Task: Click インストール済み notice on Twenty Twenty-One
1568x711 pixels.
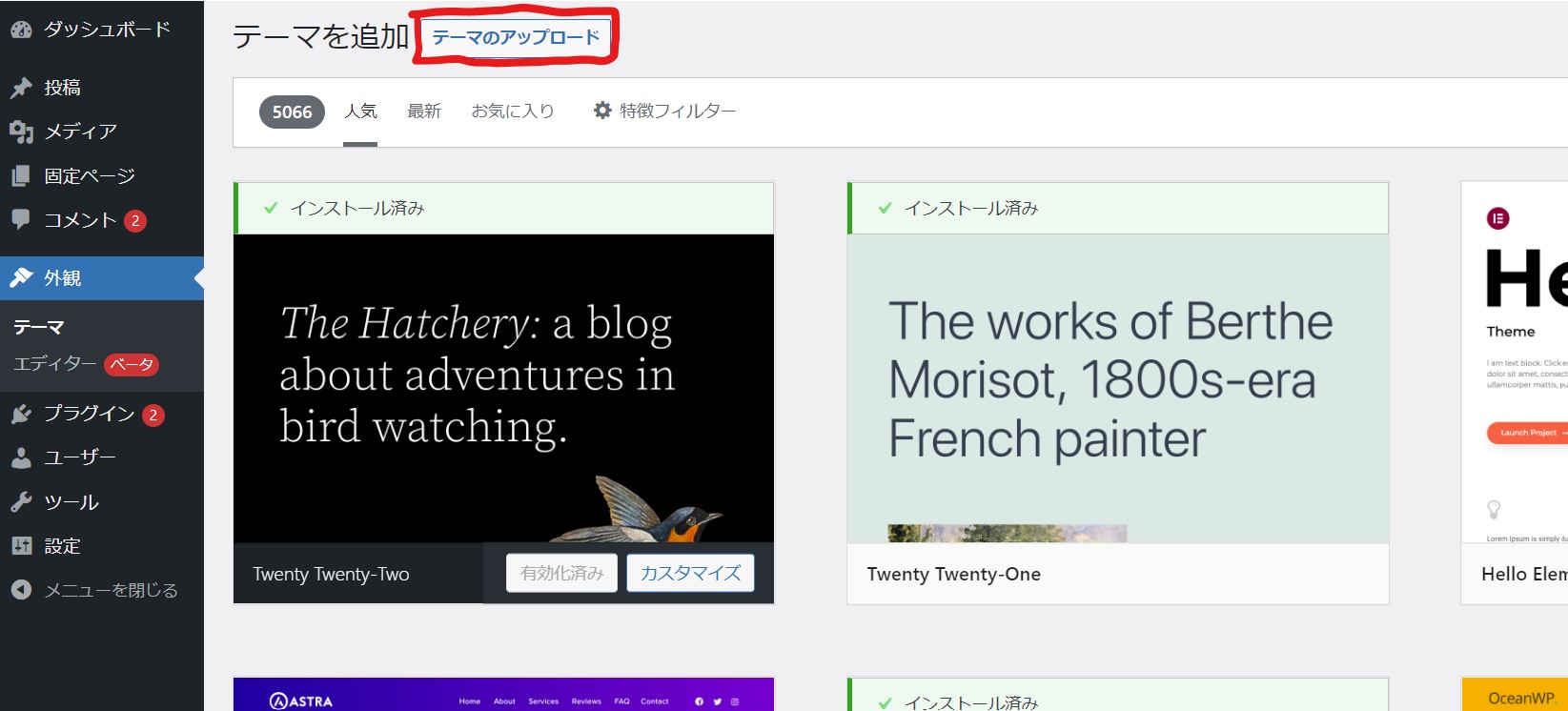Action: [x=1117, y=208]
